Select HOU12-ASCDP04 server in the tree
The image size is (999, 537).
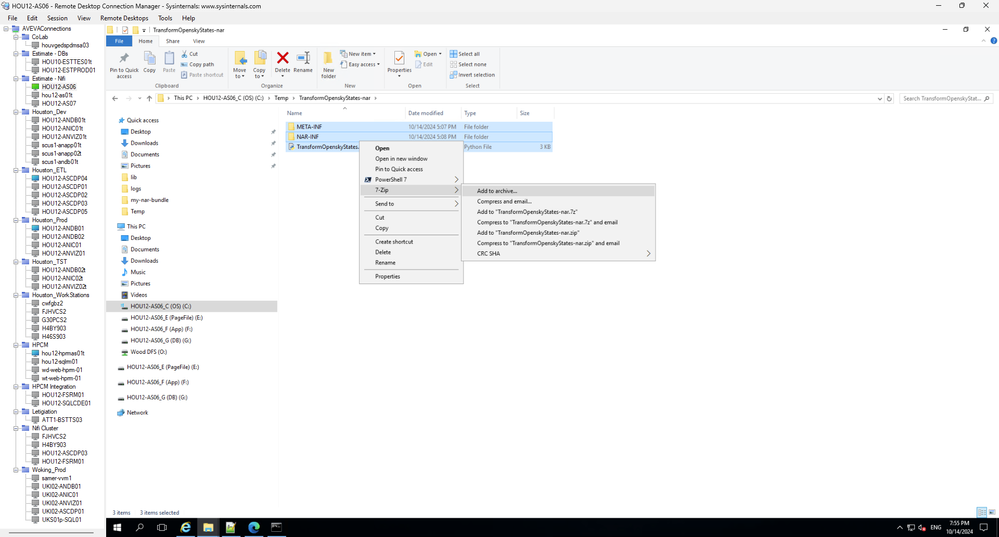[64, 179]
